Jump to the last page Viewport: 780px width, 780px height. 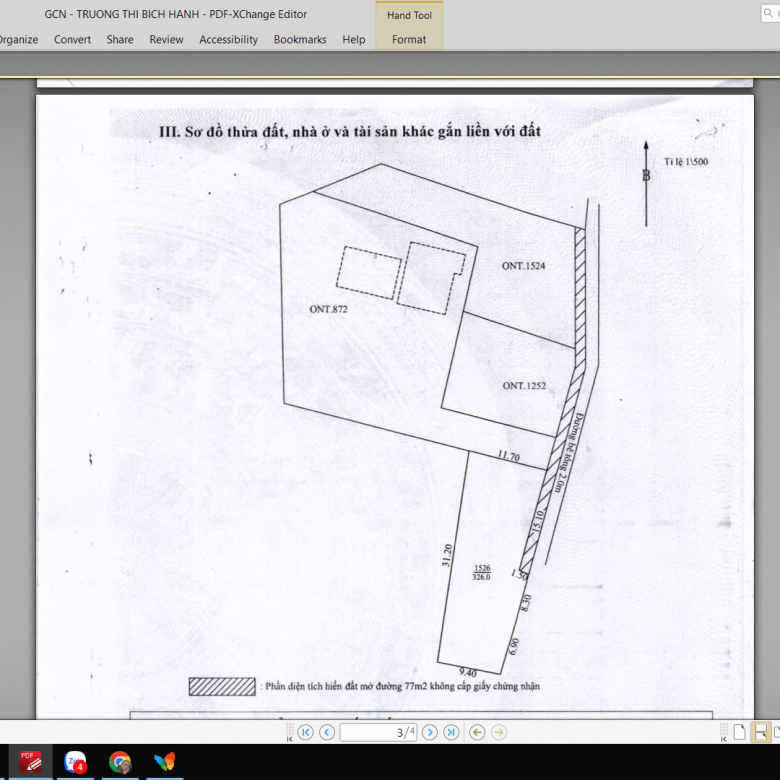pos(451,732)
